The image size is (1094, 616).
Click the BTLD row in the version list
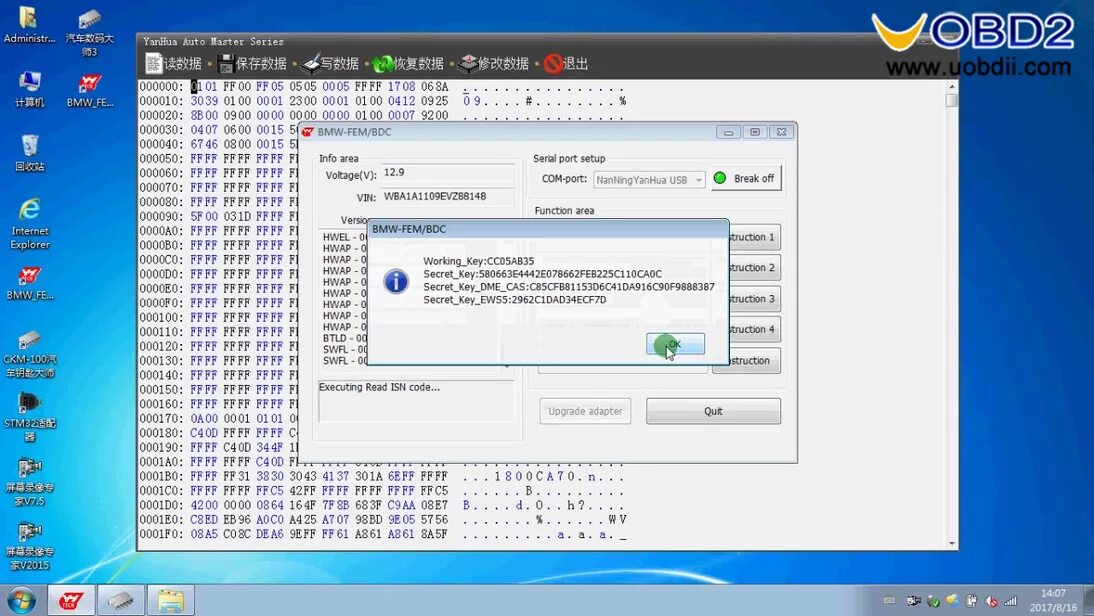click(x=345, y=338)
